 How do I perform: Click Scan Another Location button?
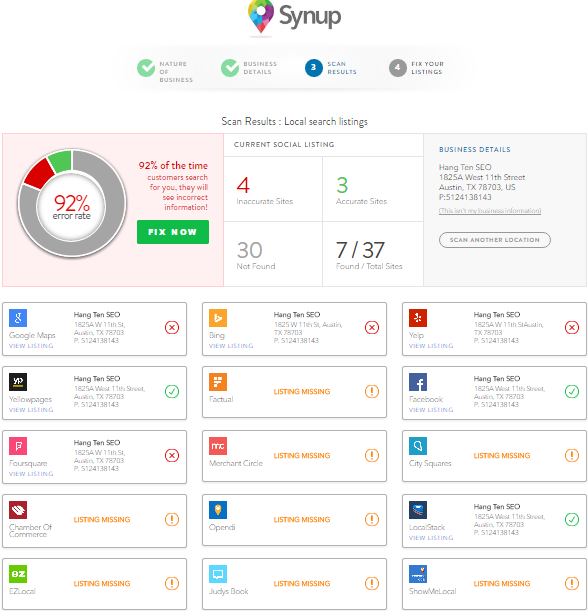point(494,240)
